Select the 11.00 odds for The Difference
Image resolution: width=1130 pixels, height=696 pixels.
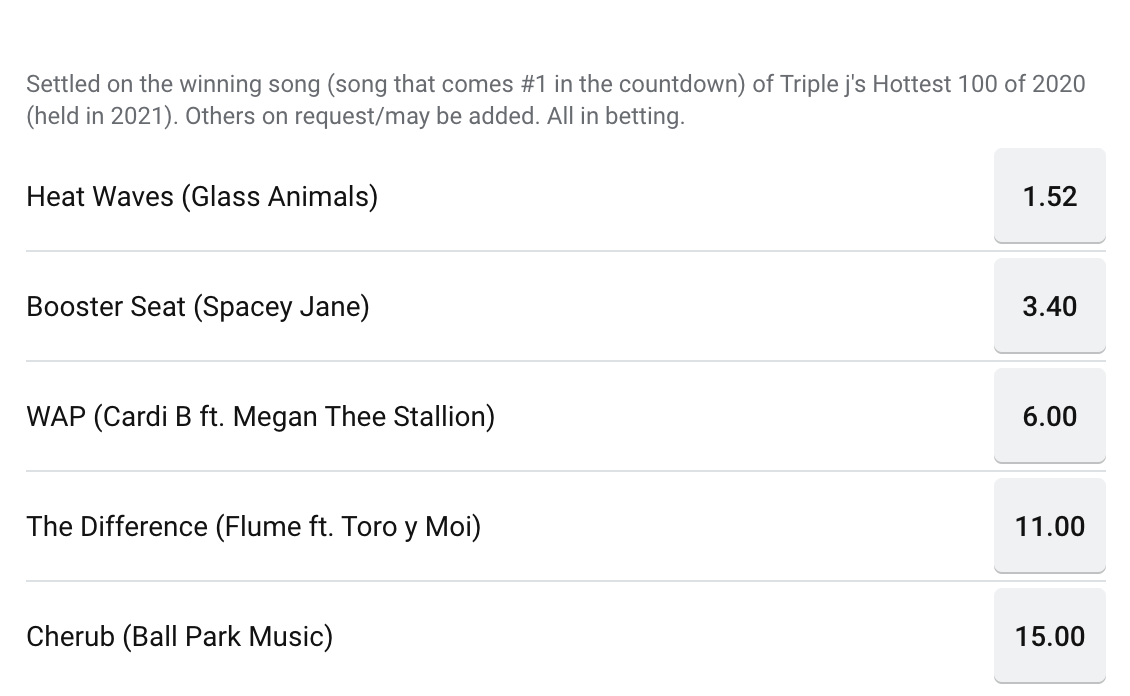click(x=1049, y=527)
